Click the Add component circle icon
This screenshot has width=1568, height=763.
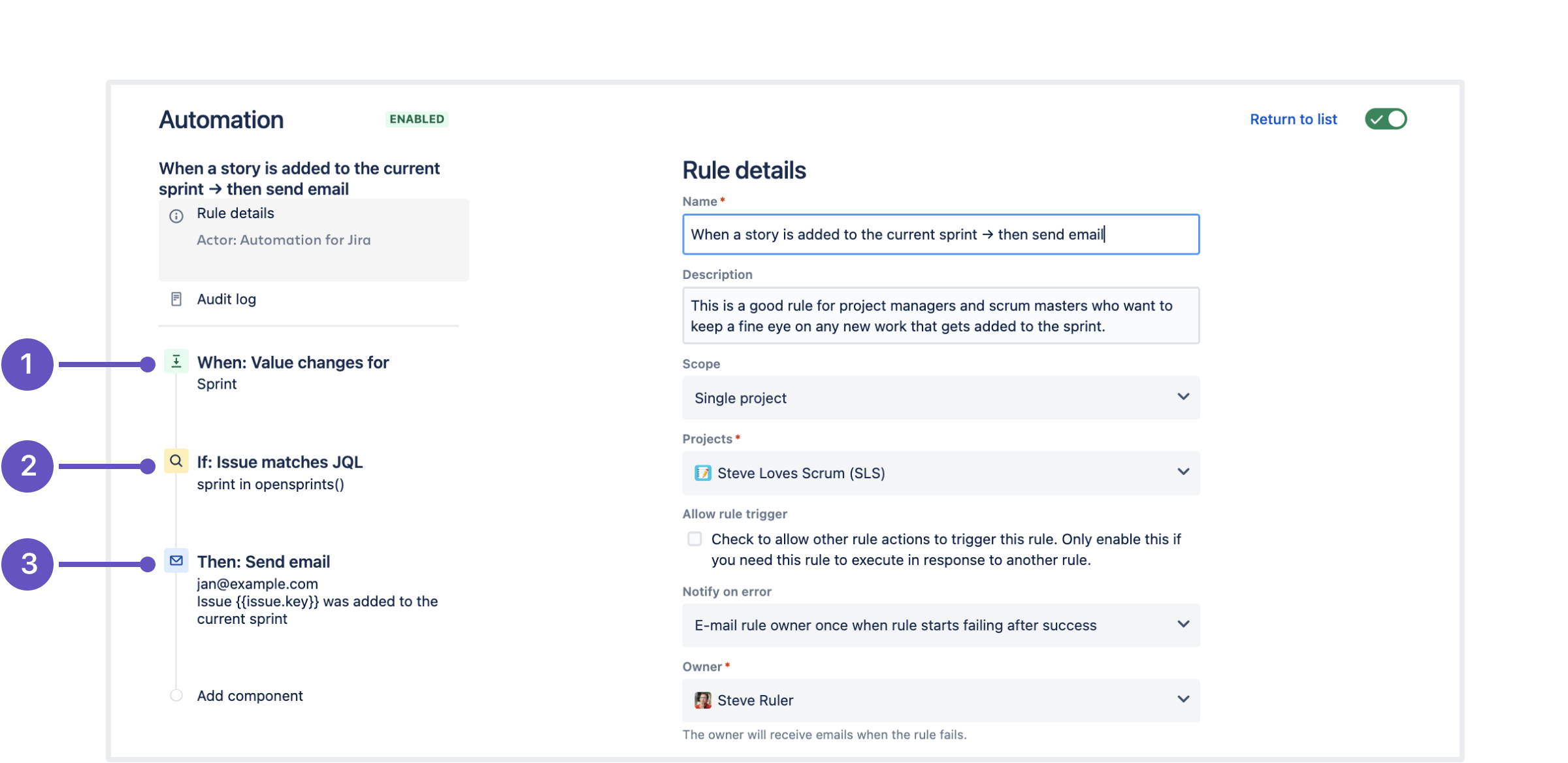tap(176, 695)
